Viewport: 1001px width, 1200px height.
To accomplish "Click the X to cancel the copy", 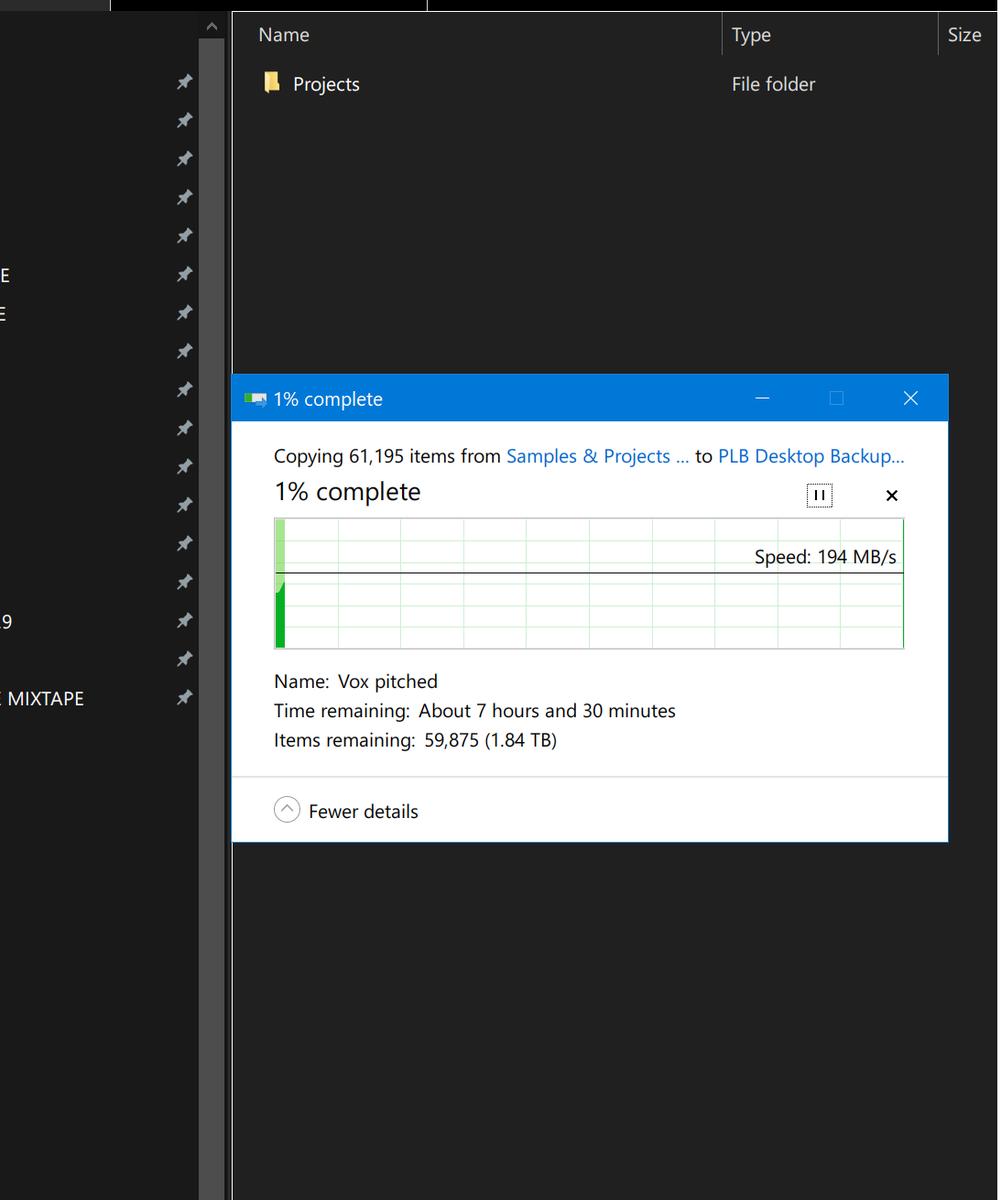I will tap(891, 495).
